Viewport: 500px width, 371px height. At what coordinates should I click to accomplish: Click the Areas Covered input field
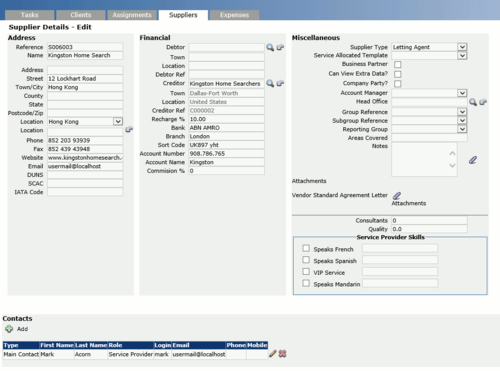429,138
